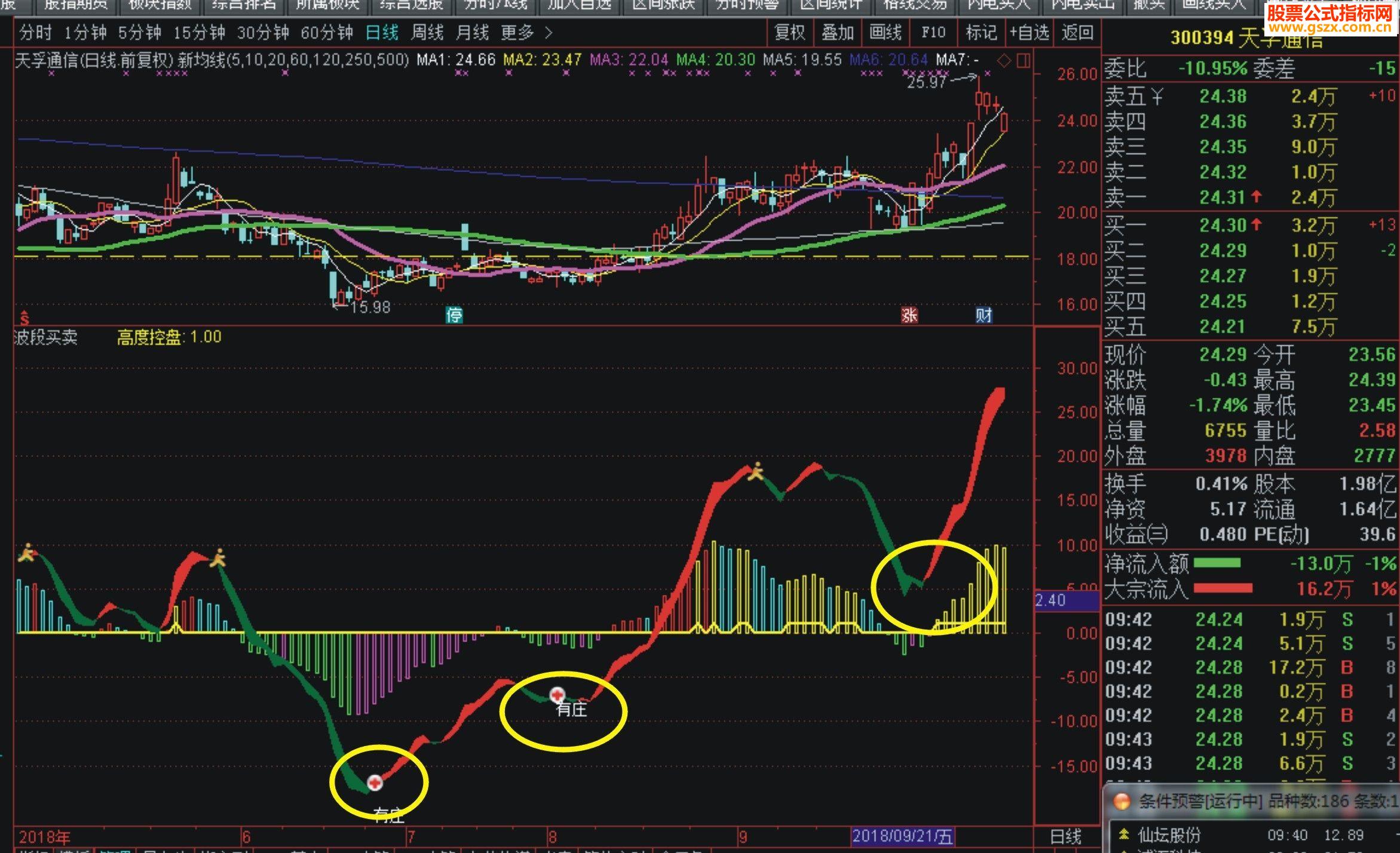Click the 标记 mark button
The image size is (1400, 853).
pos(981,32)
